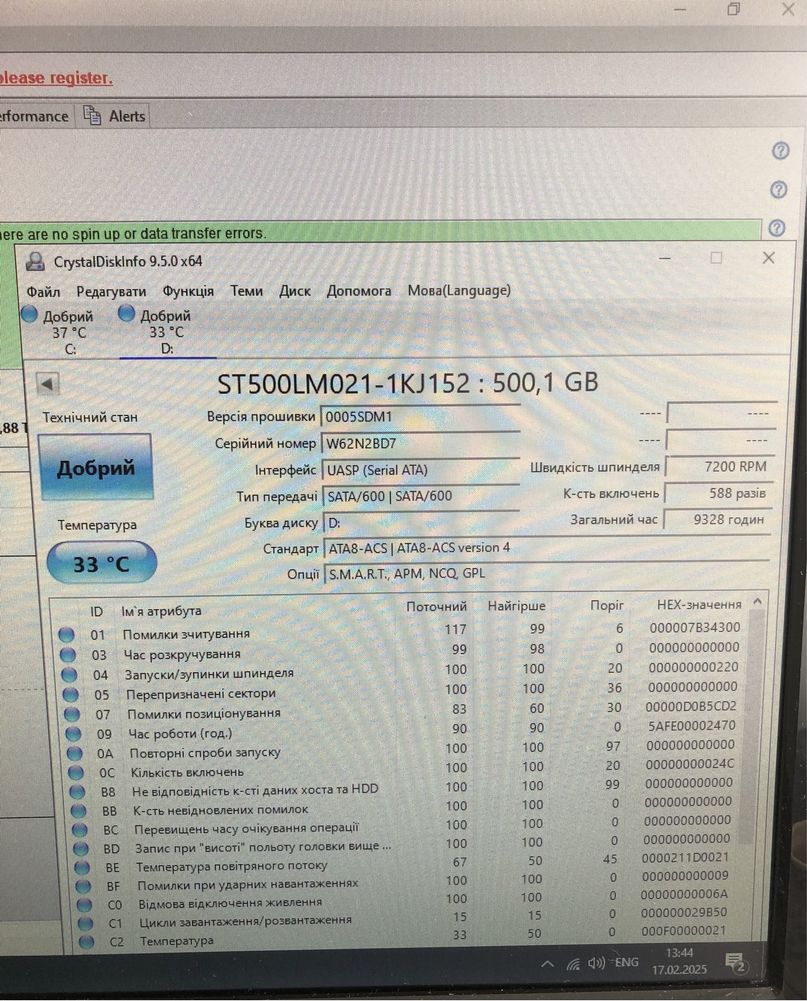Open the Теми menu
Screen dimensions: 807x1001
tap(246, 291)
